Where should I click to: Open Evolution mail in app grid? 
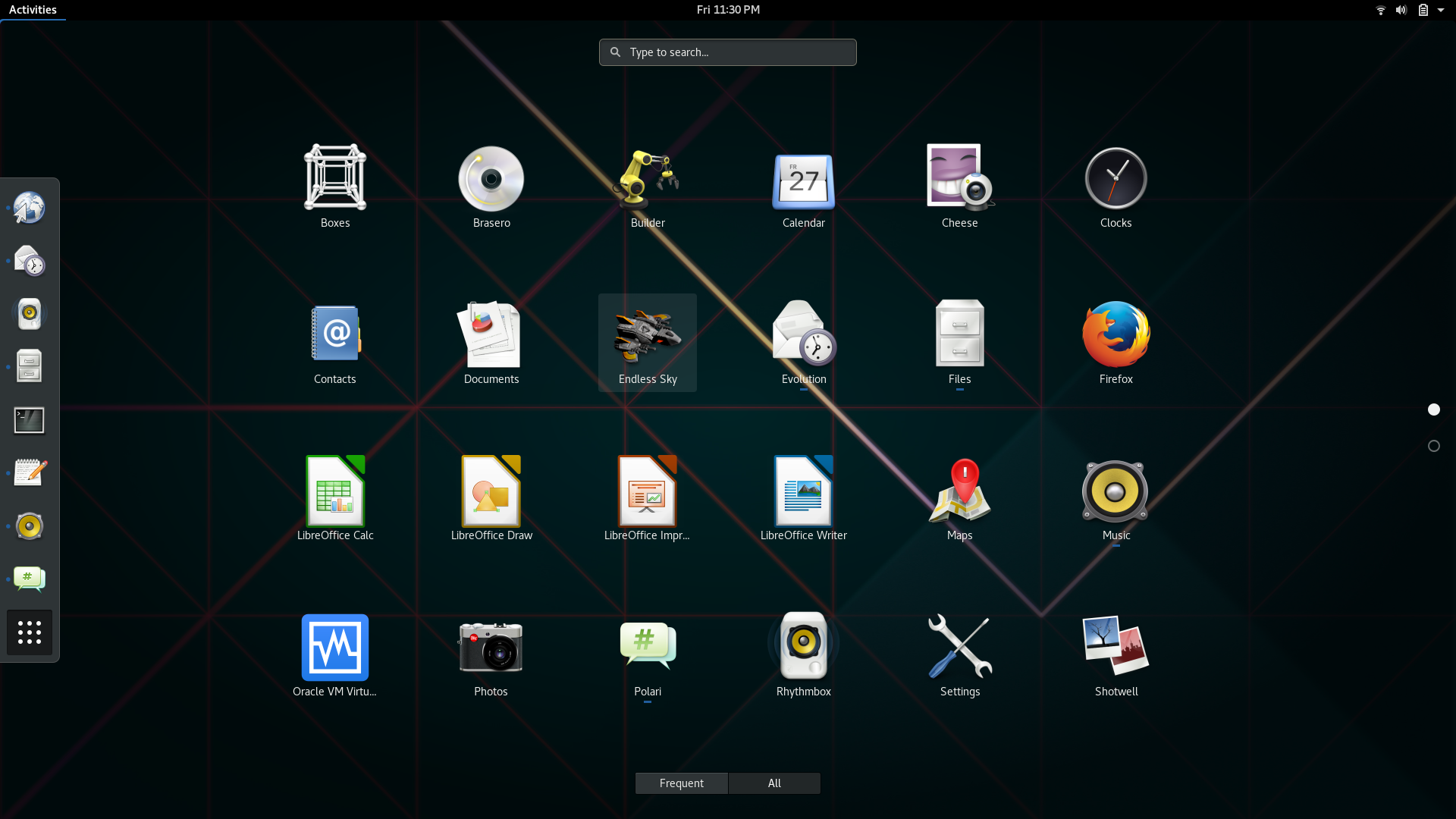pyautogui.click(x=804, y=343)
